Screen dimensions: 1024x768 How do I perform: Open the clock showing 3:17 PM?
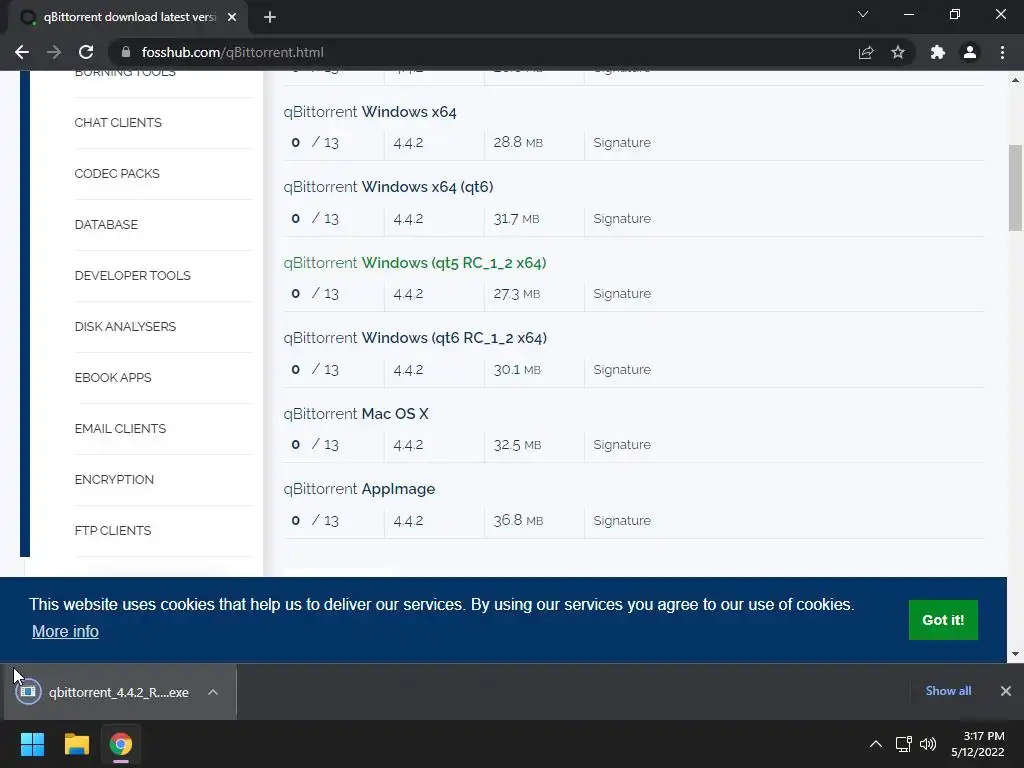[978, 744]
